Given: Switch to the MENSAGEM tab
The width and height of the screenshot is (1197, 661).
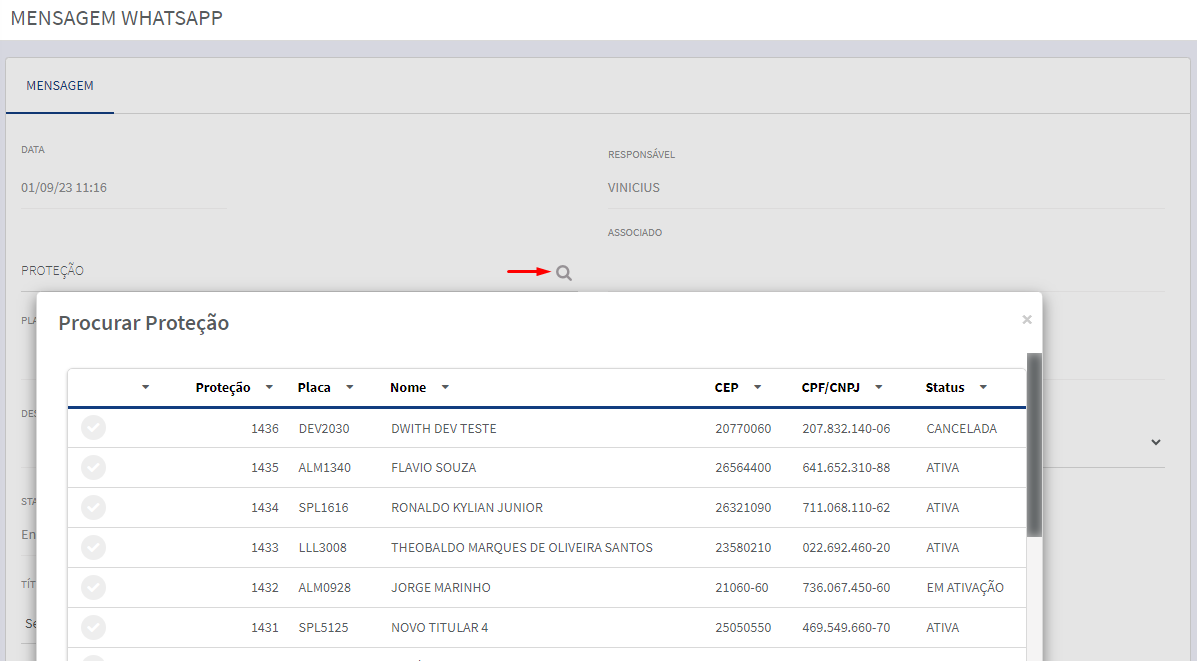Looking at the screenshot, I should click(60, 85).
